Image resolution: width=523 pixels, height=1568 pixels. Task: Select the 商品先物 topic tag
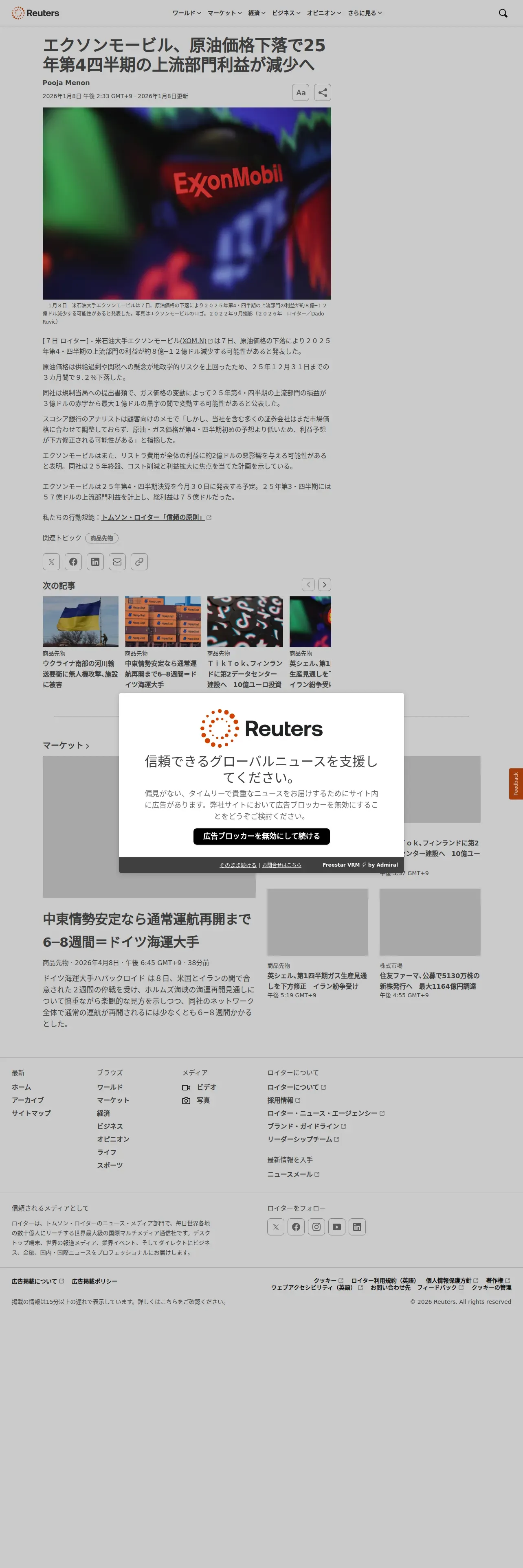click(x=102, y=538)
